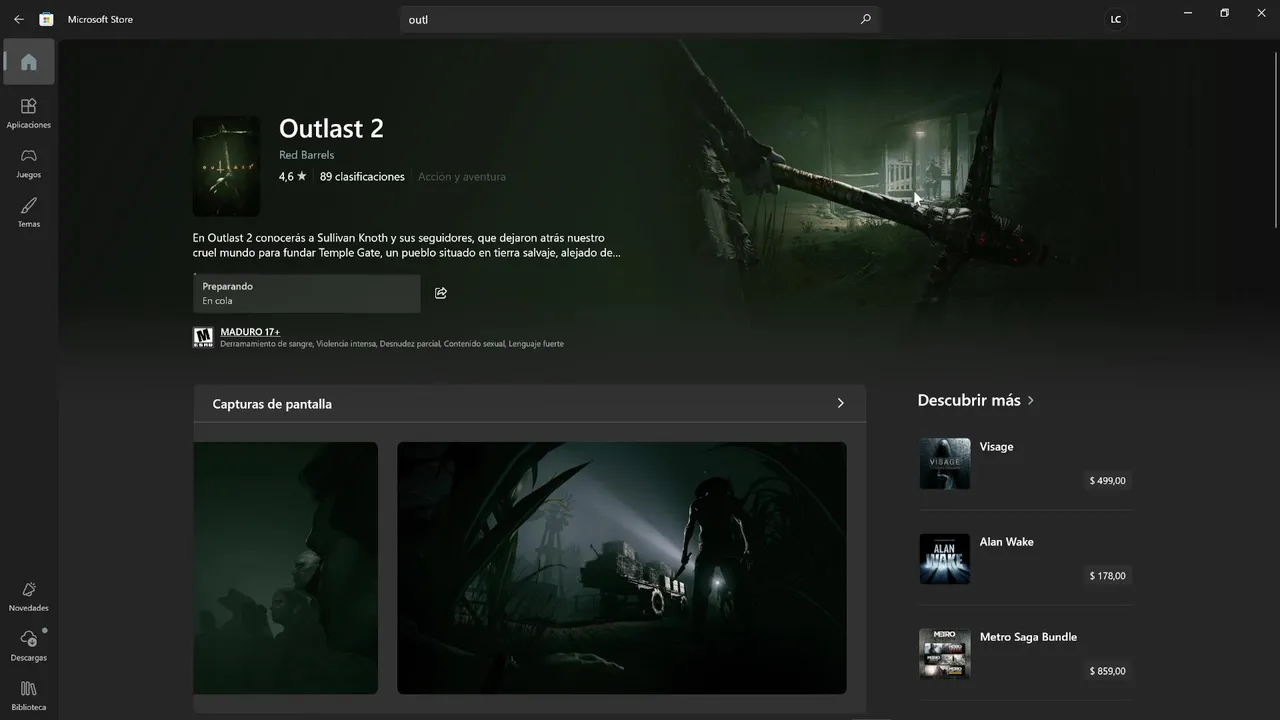Open MADURO 17+ rating link
The height and width of the screenshot is (720, 1280).
(x=250, y=332)
